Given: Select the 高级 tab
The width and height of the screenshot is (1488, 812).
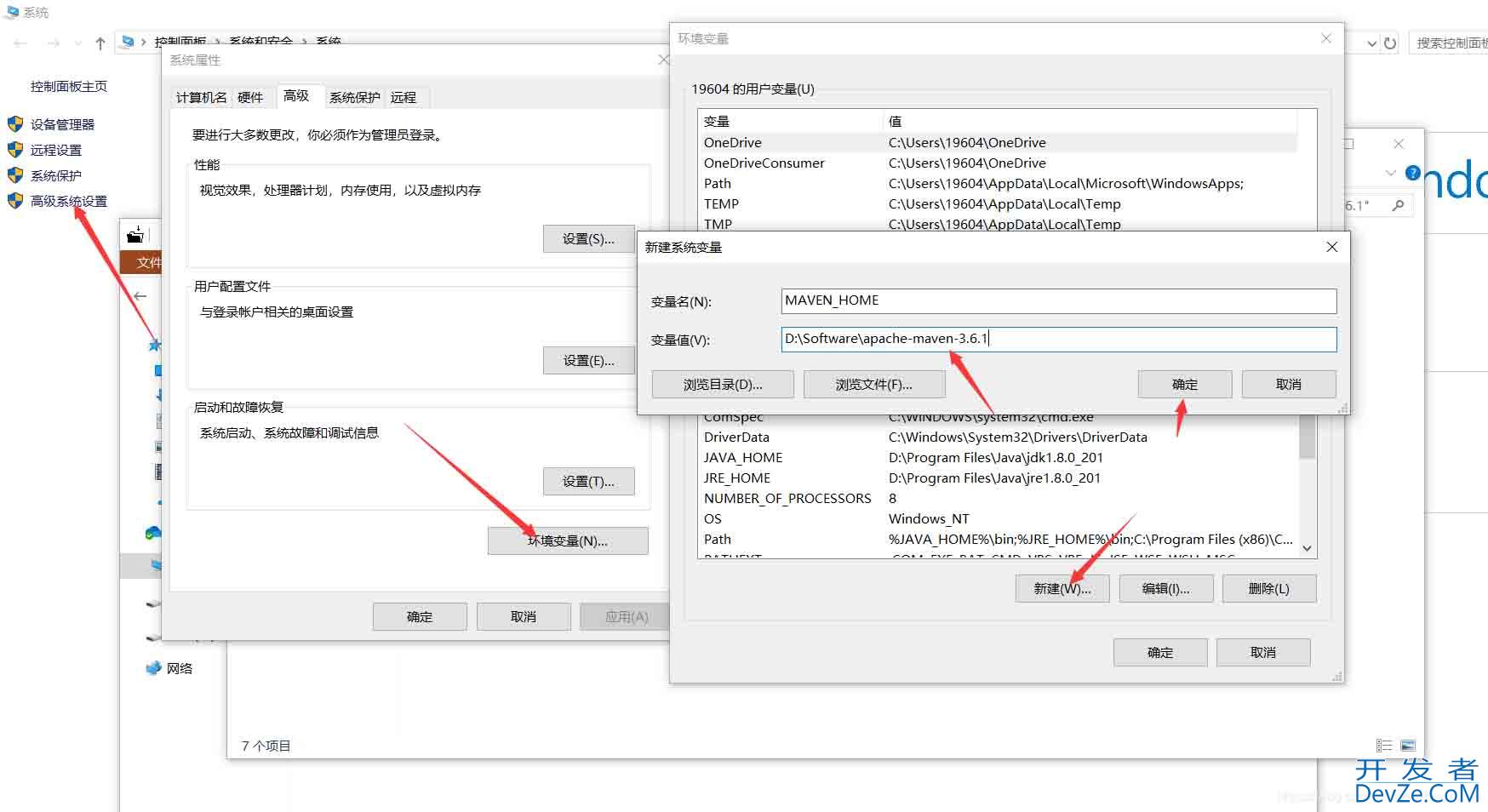Looking at the screenshot, I should pyautogui.click(x=296, y=96).
